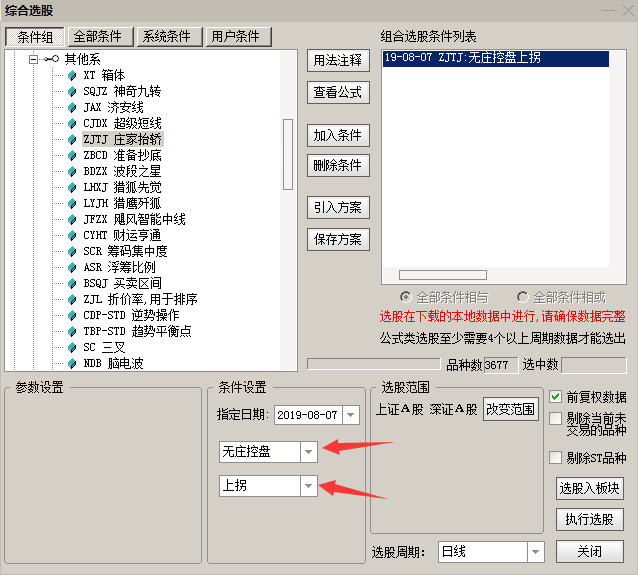Click the icon beside SC 三叉
Viewport: 638px width, 575px height.
(72, 348)
